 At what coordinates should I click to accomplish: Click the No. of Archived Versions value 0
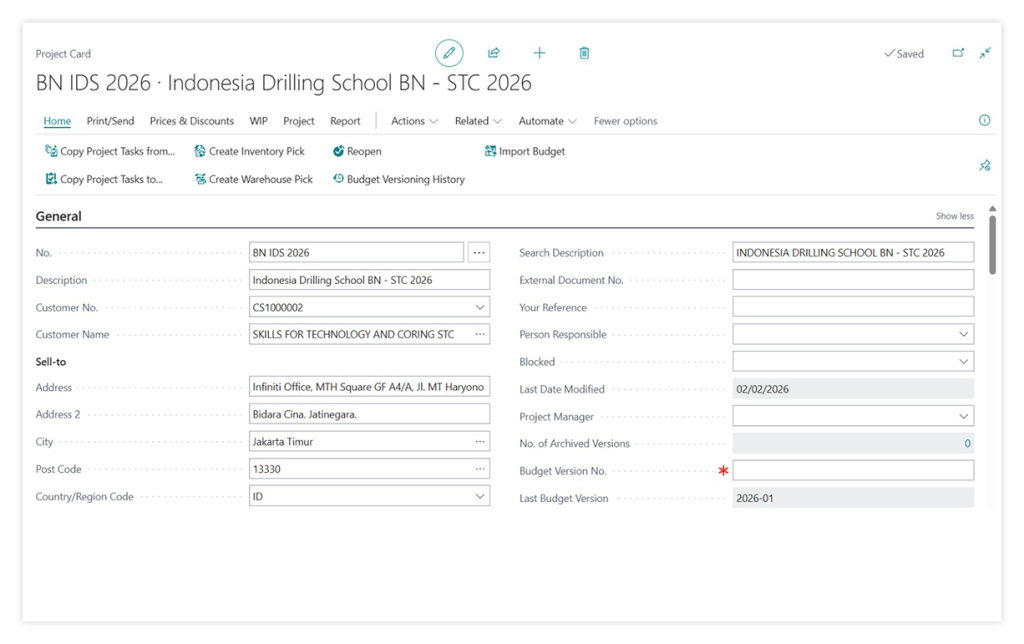click(967, 443)
